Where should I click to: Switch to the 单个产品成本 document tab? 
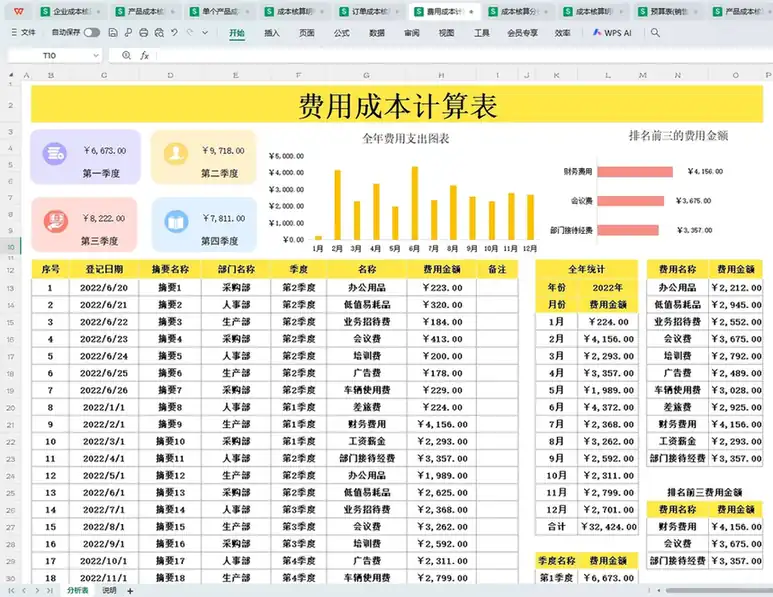click(x=220, y=11)
